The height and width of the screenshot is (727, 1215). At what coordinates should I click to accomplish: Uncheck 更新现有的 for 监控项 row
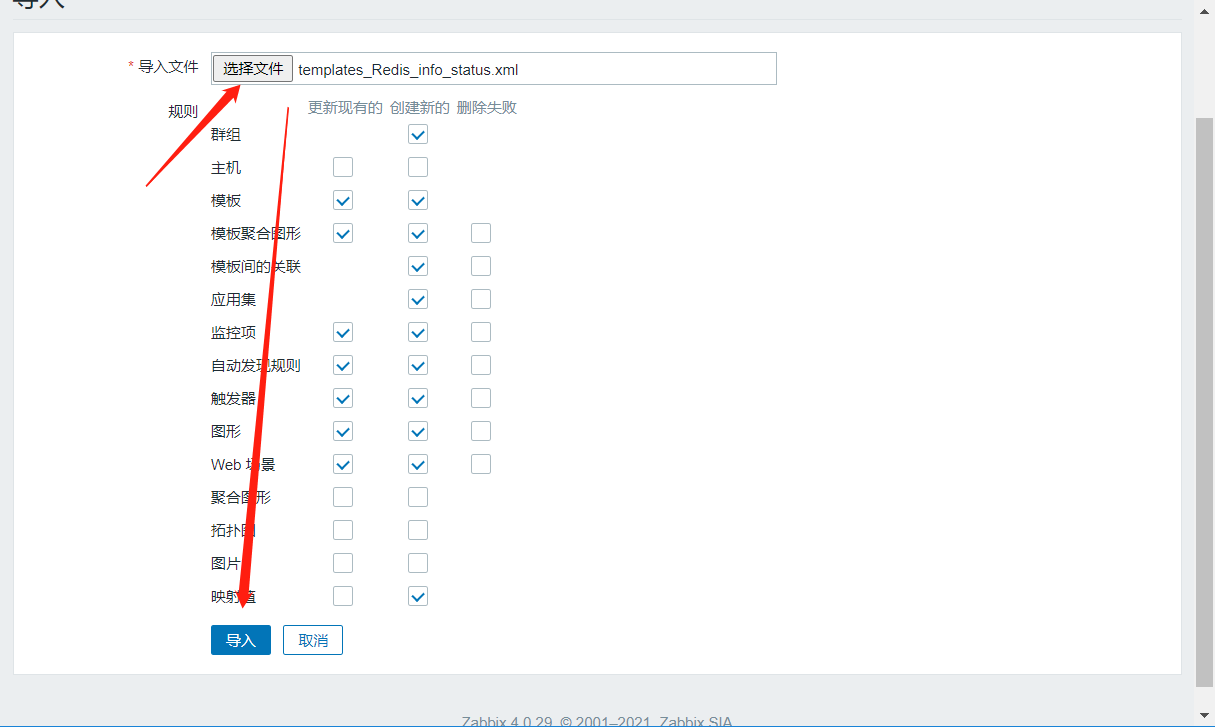click(343, 333)
